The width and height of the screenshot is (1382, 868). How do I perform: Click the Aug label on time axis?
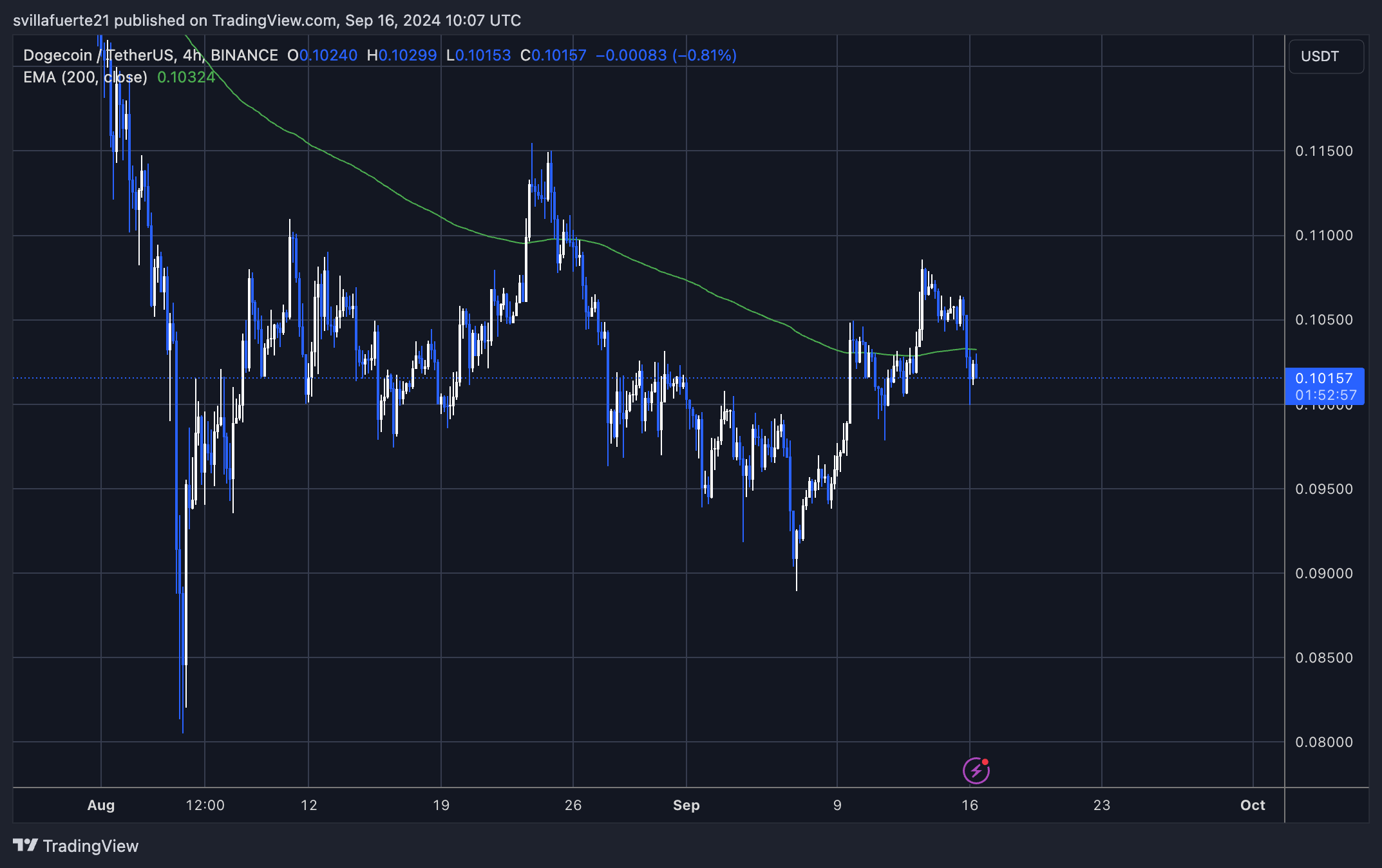tap(101, 805)
